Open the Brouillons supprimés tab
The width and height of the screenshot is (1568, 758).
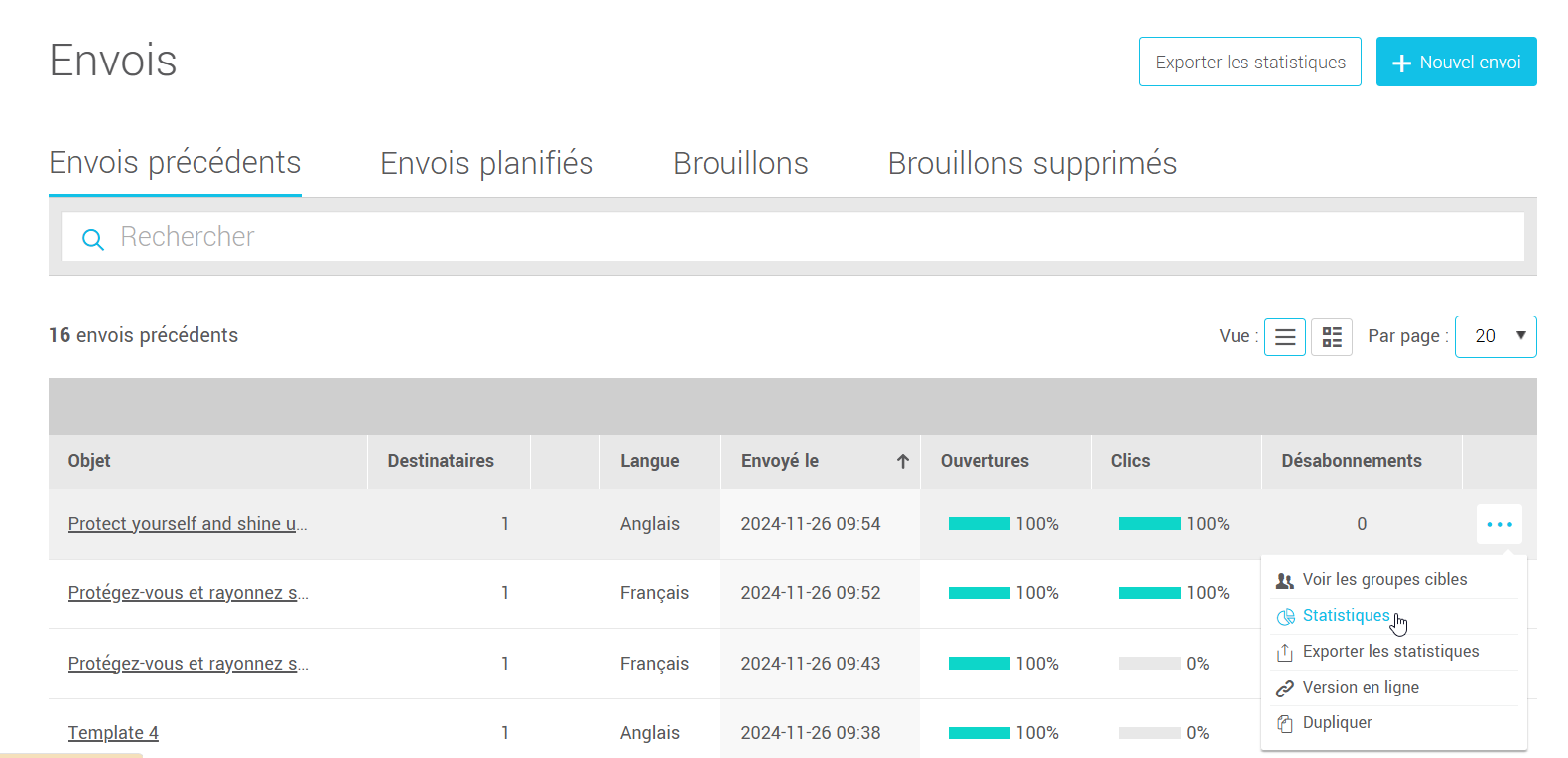click(1032, 162)
